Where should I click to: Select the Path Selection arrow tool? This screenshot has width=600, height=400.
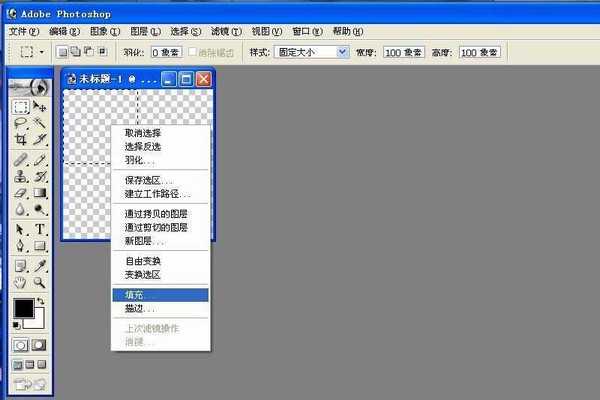click(x=21, y=229)
